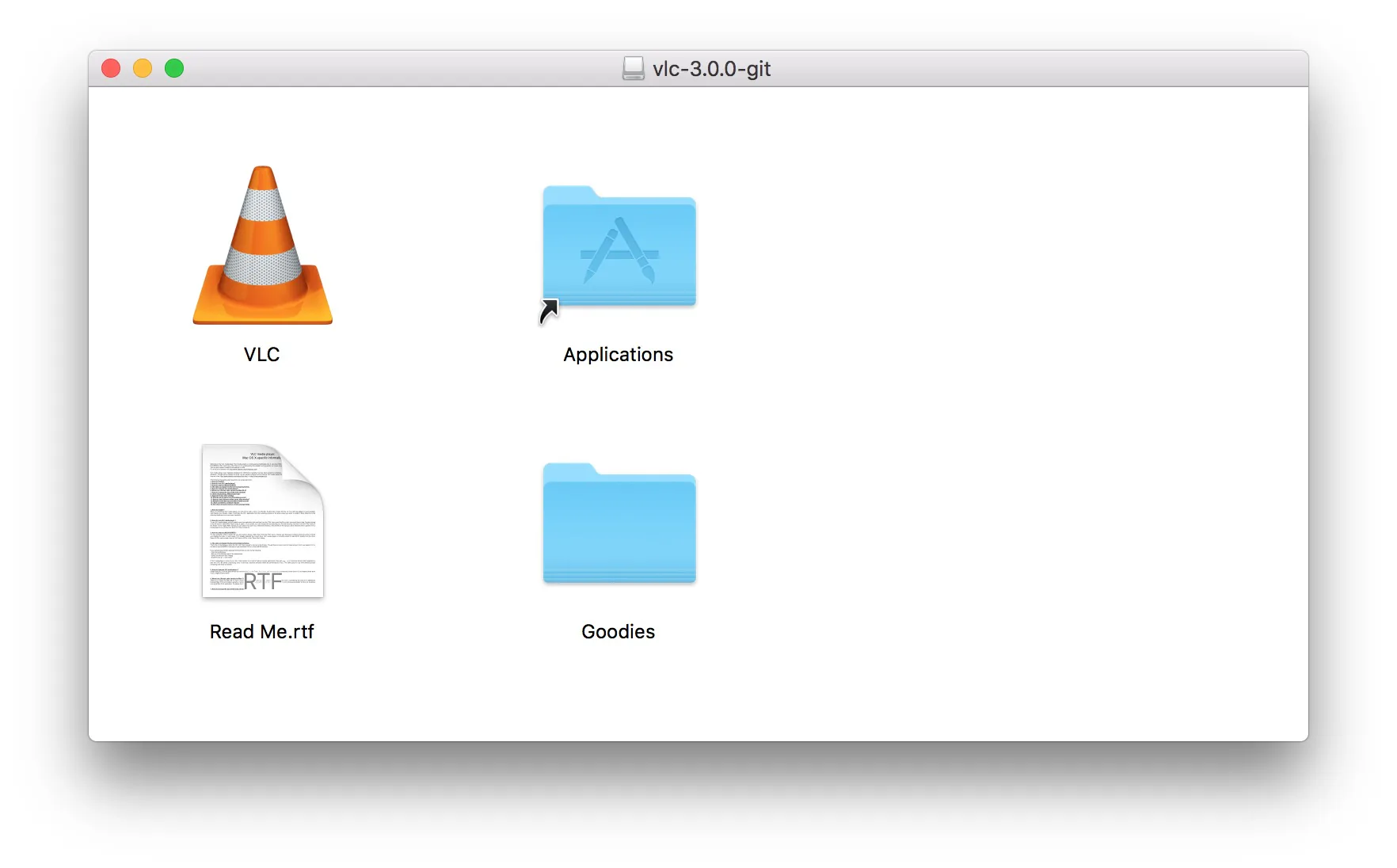Viewport: 1397px width, 868px height.
Task: Select the VLC traffic cone app icon
Action: pyautogui.click(x=262, y=246)
